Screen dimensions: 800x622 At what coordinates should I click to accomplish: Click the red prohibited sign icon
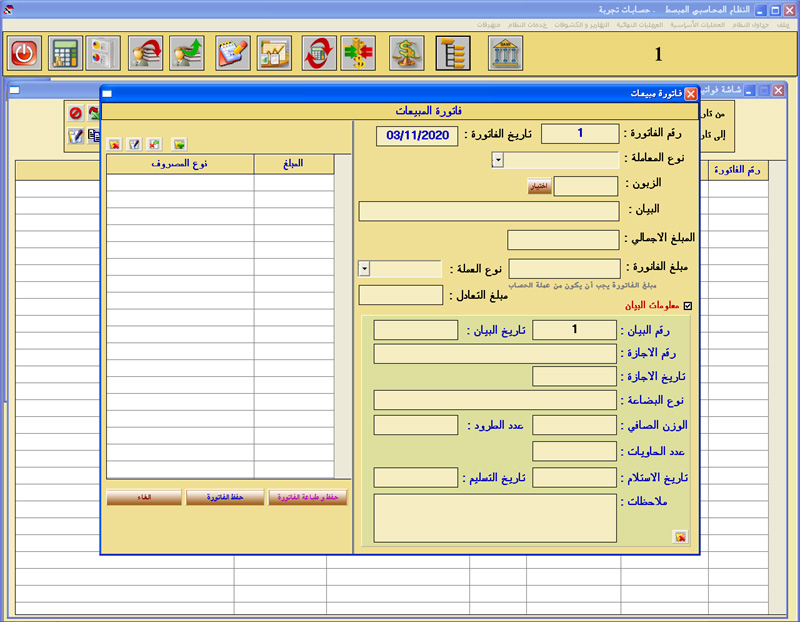point(75,114)
